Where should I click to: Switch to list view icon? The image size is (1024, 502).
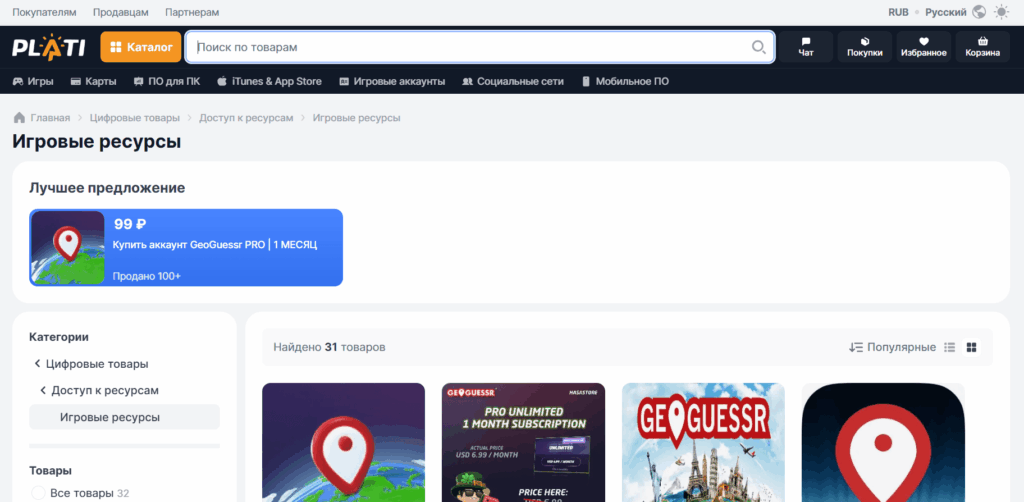[950, 347]
